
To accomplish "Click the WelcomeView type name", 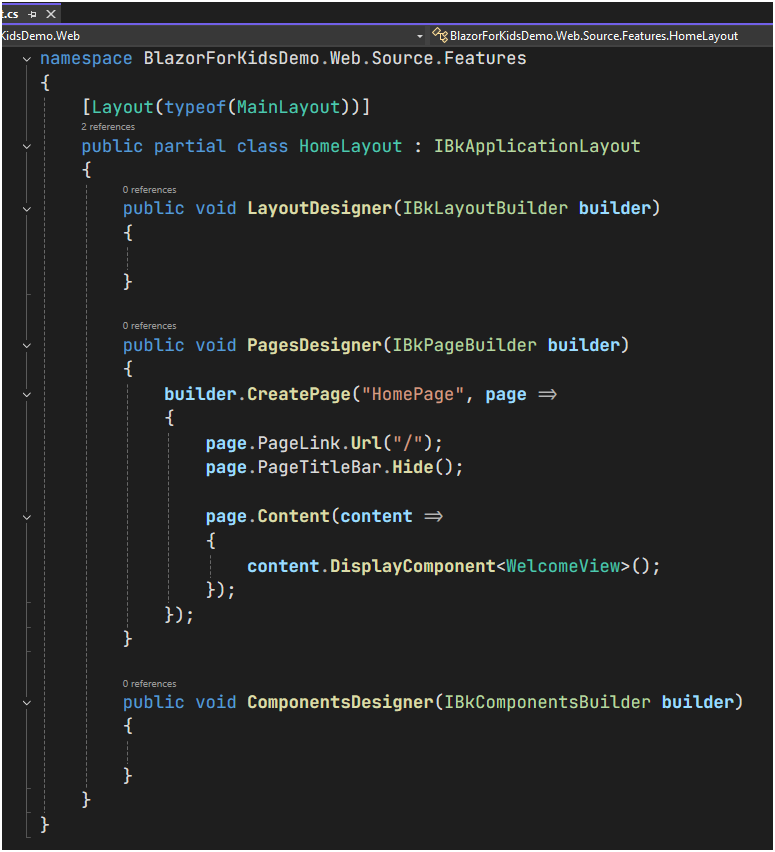I will coord(563,566).
